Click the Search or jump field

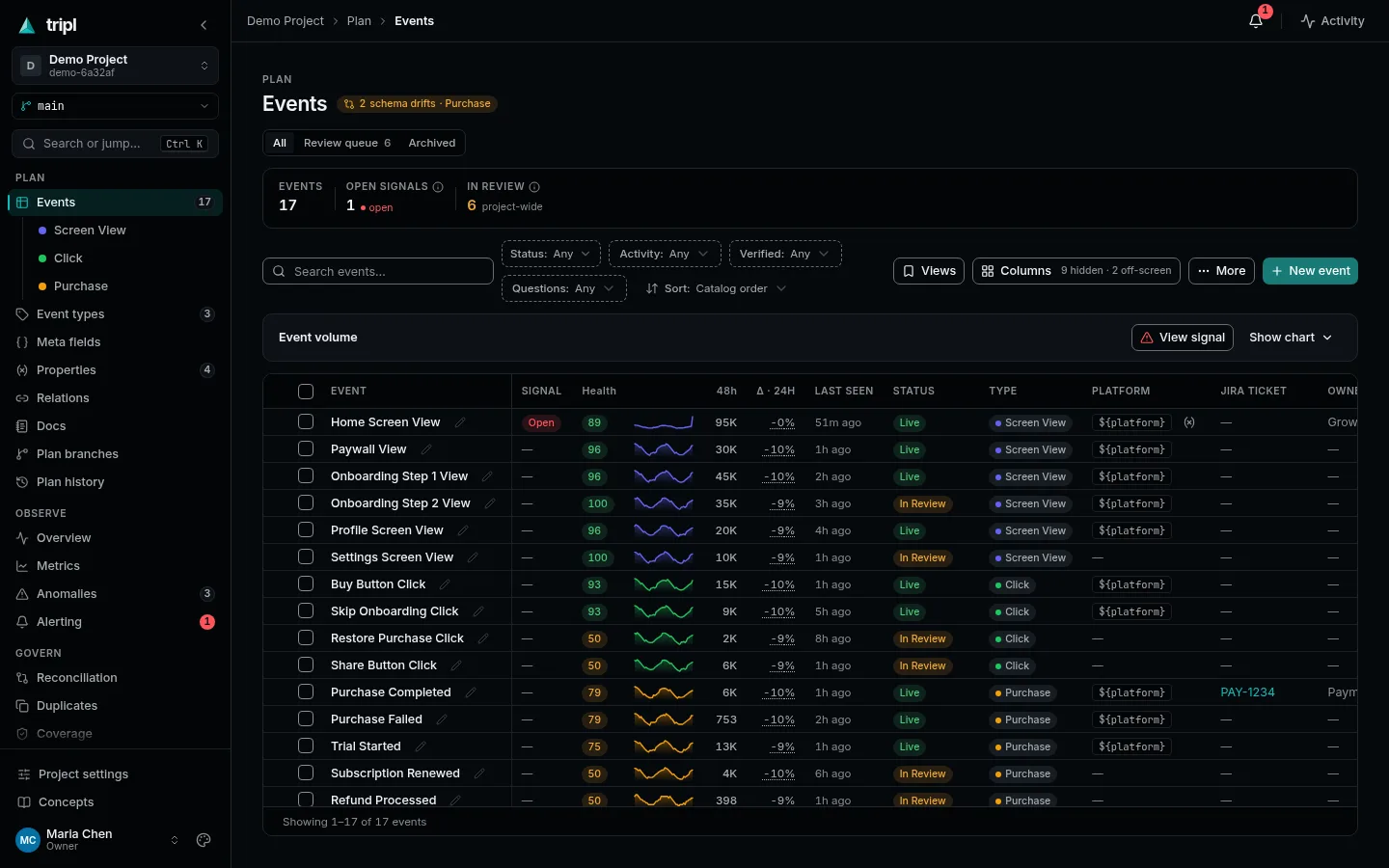(115, 144)
